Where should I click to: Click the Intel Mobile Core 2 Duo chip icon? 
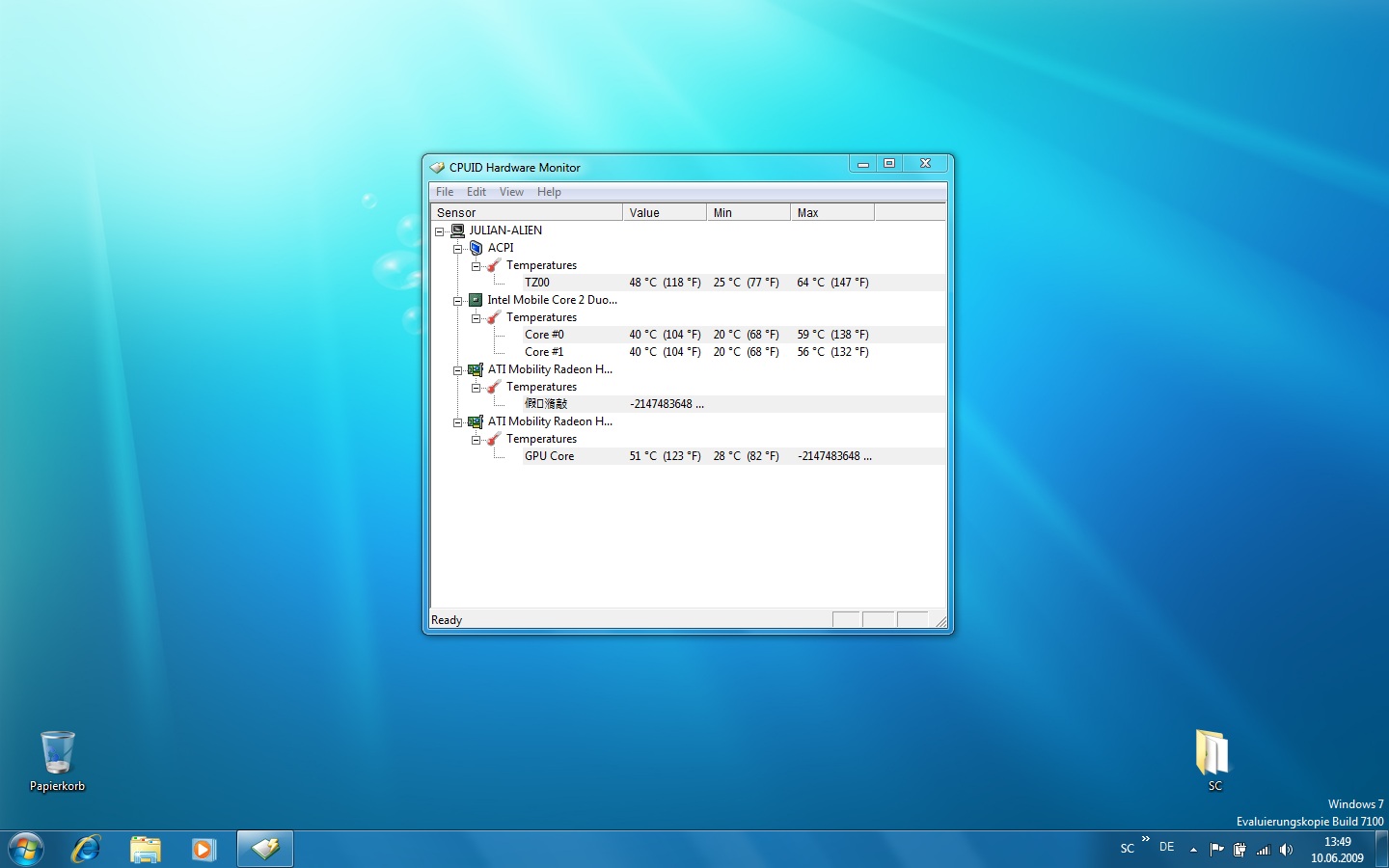[x=476, y=300]
